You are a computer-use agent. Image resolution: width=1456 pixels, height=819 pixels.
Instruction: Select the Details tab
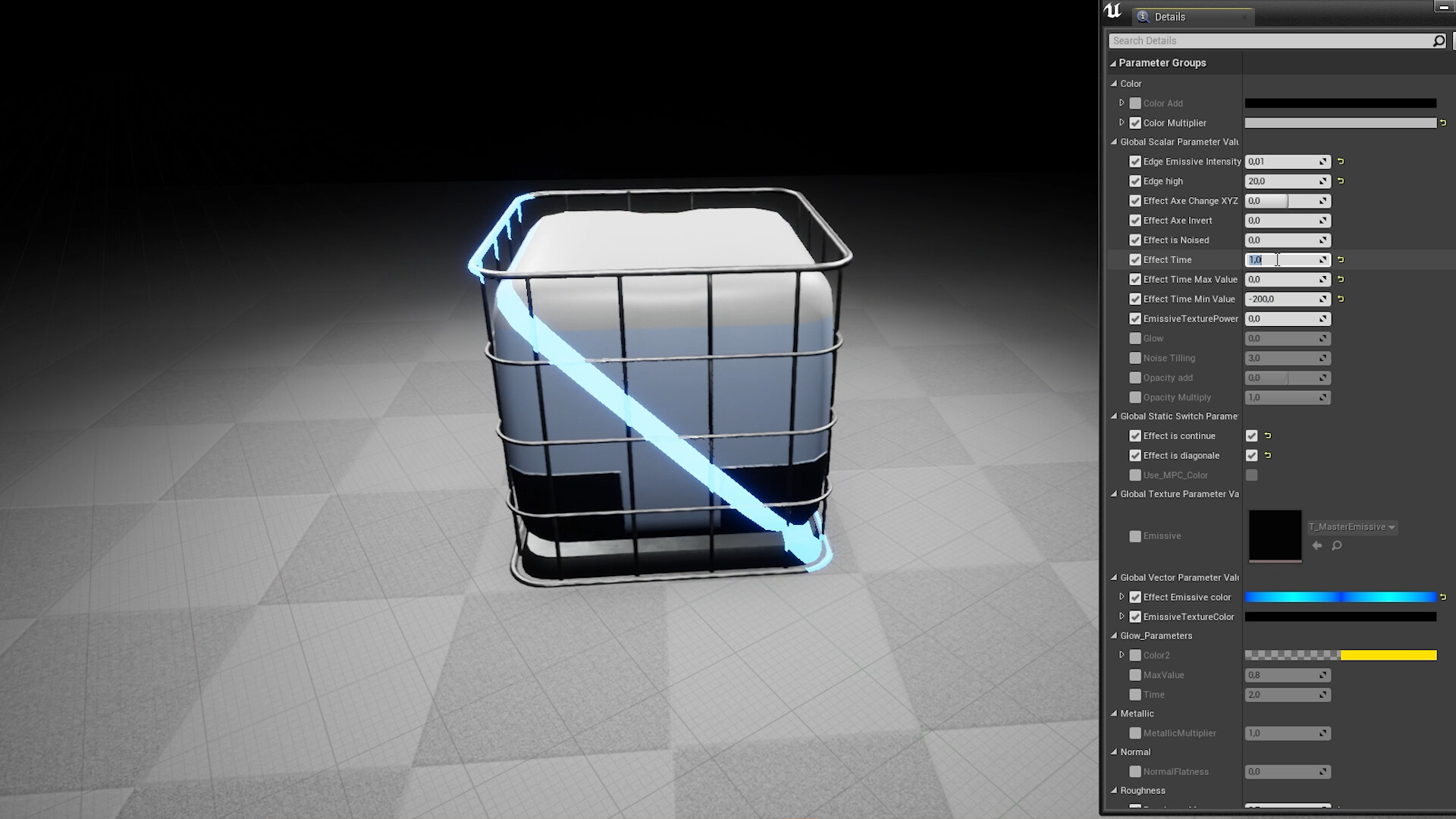pyautogui.click(x=1170, y=16)
